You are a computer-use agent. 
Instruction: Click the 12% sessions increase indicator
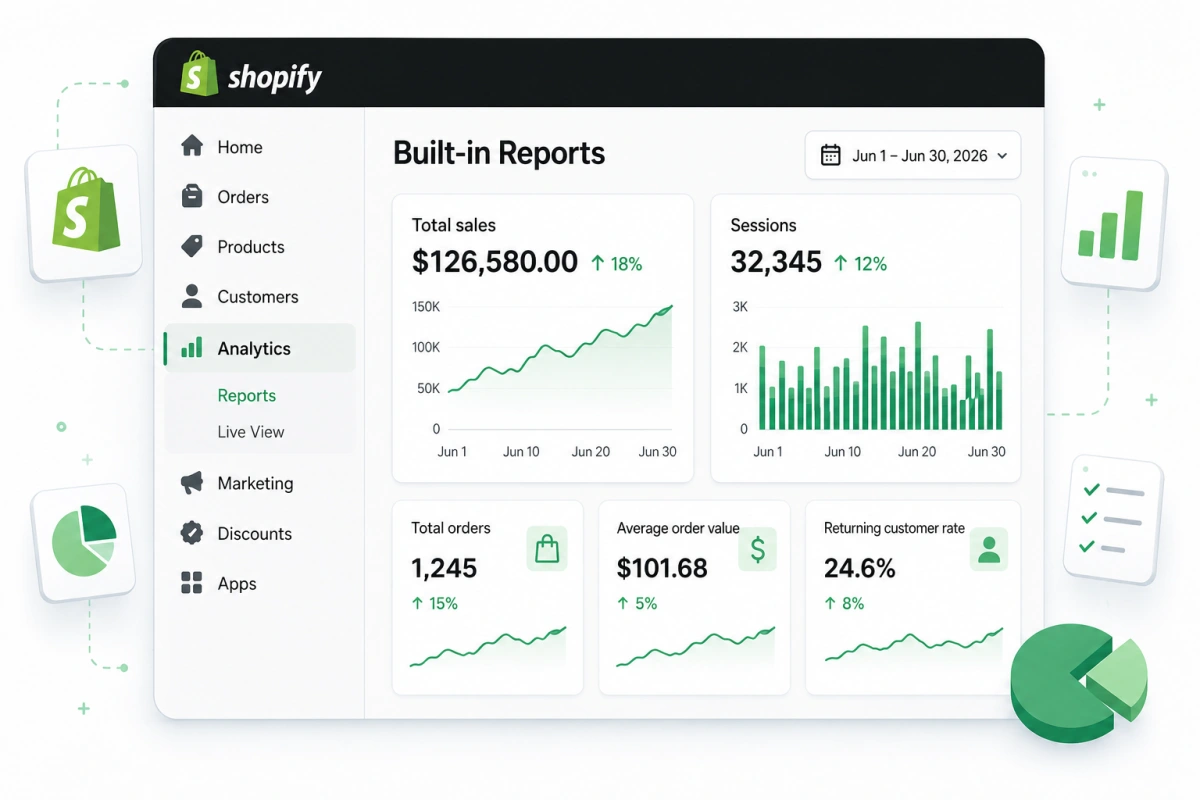point(860,264)
